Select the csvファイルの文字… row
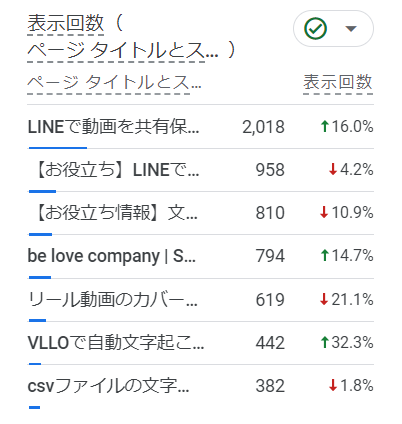 (200, 386)
